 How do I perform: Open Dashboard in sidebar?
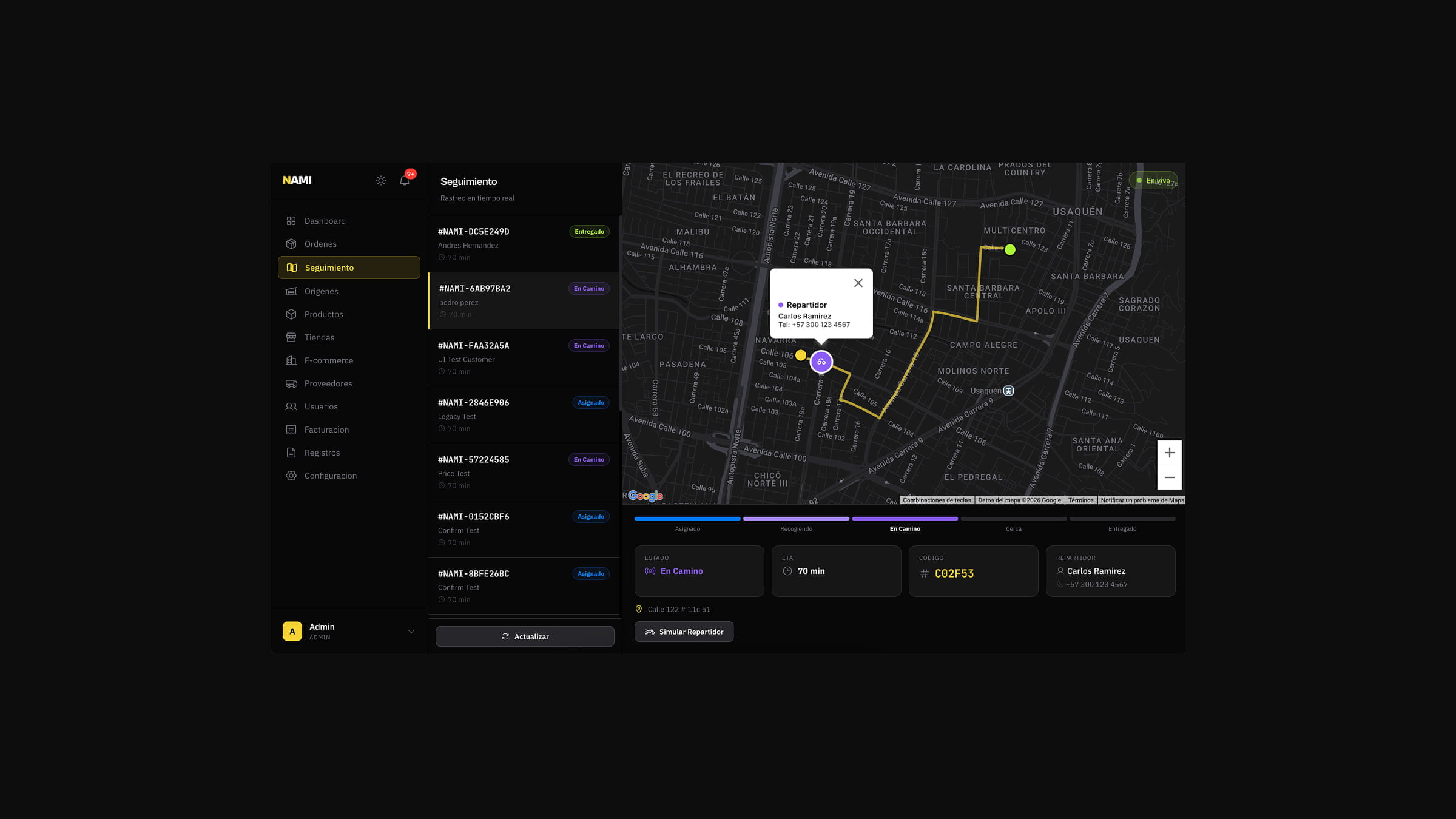349,221
